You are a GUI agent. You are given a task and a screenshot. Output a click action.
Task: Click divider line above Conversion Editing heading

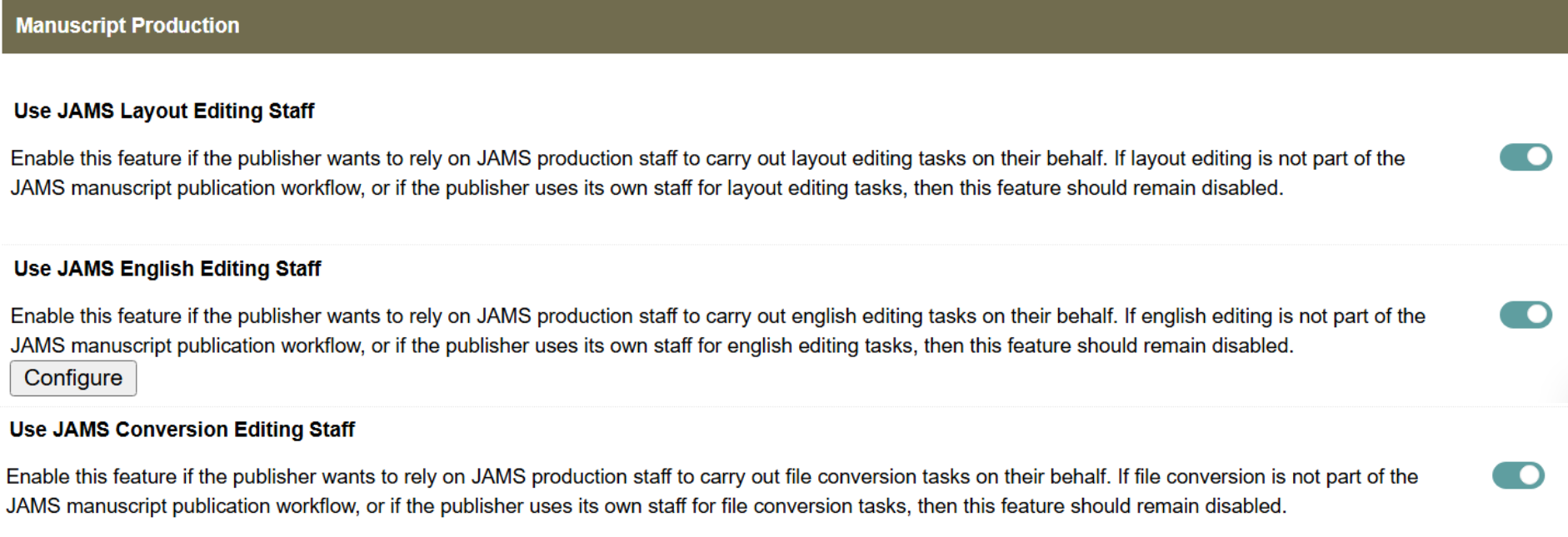click(783, 407)
